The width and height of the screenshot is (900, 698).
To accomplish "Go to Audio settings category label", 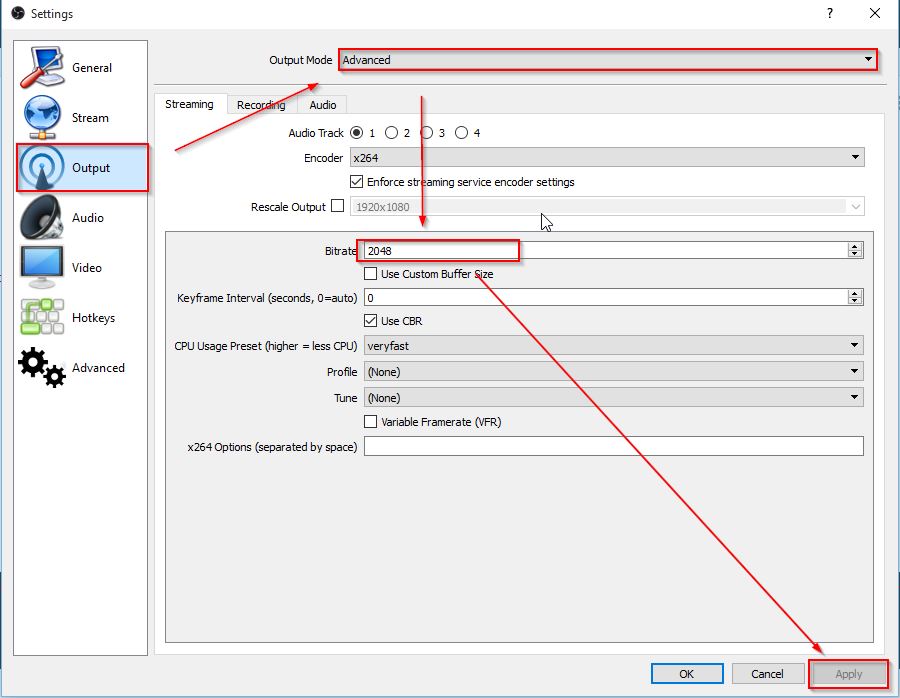I will coord(88,218).
